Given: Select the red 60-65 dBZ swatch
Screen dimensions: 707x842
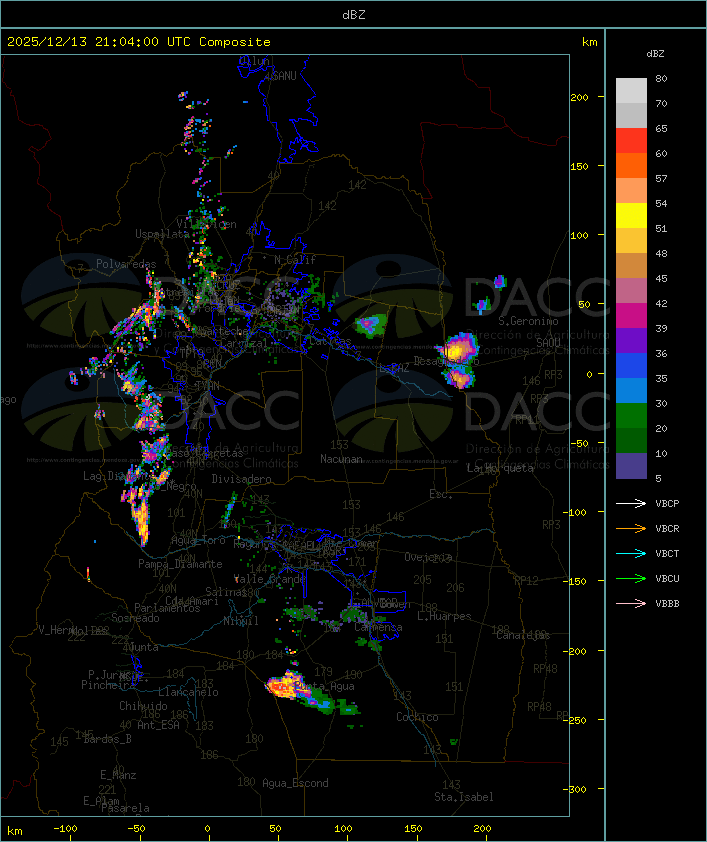Looking at the screenshot, I should pyautogui.click(x=631, y=141).
